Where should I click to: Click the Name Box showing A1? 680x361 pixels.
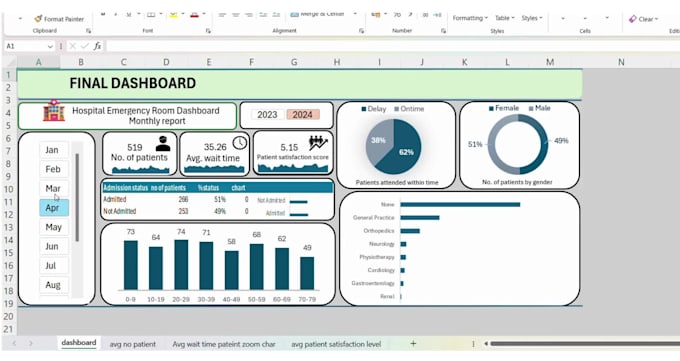point(25,46)
